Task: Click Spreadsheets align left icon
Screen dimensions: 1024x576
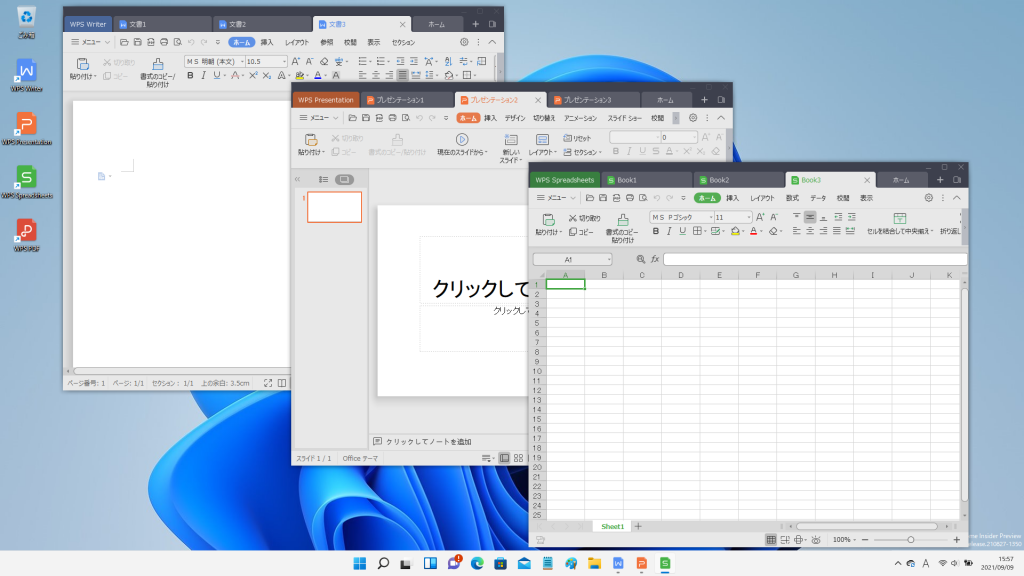Action: click(x=796, y=231)
